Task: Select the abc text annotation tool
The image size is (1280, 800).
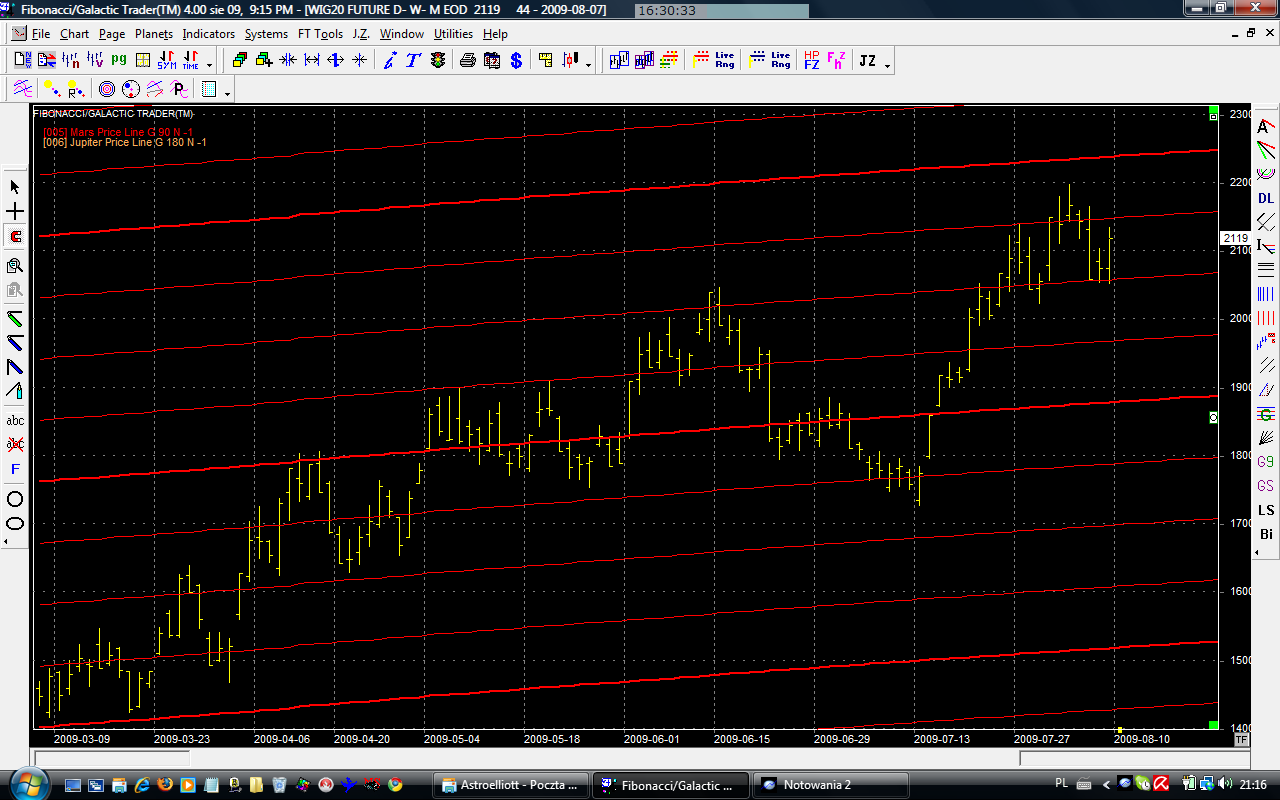Action: [15, 420]
